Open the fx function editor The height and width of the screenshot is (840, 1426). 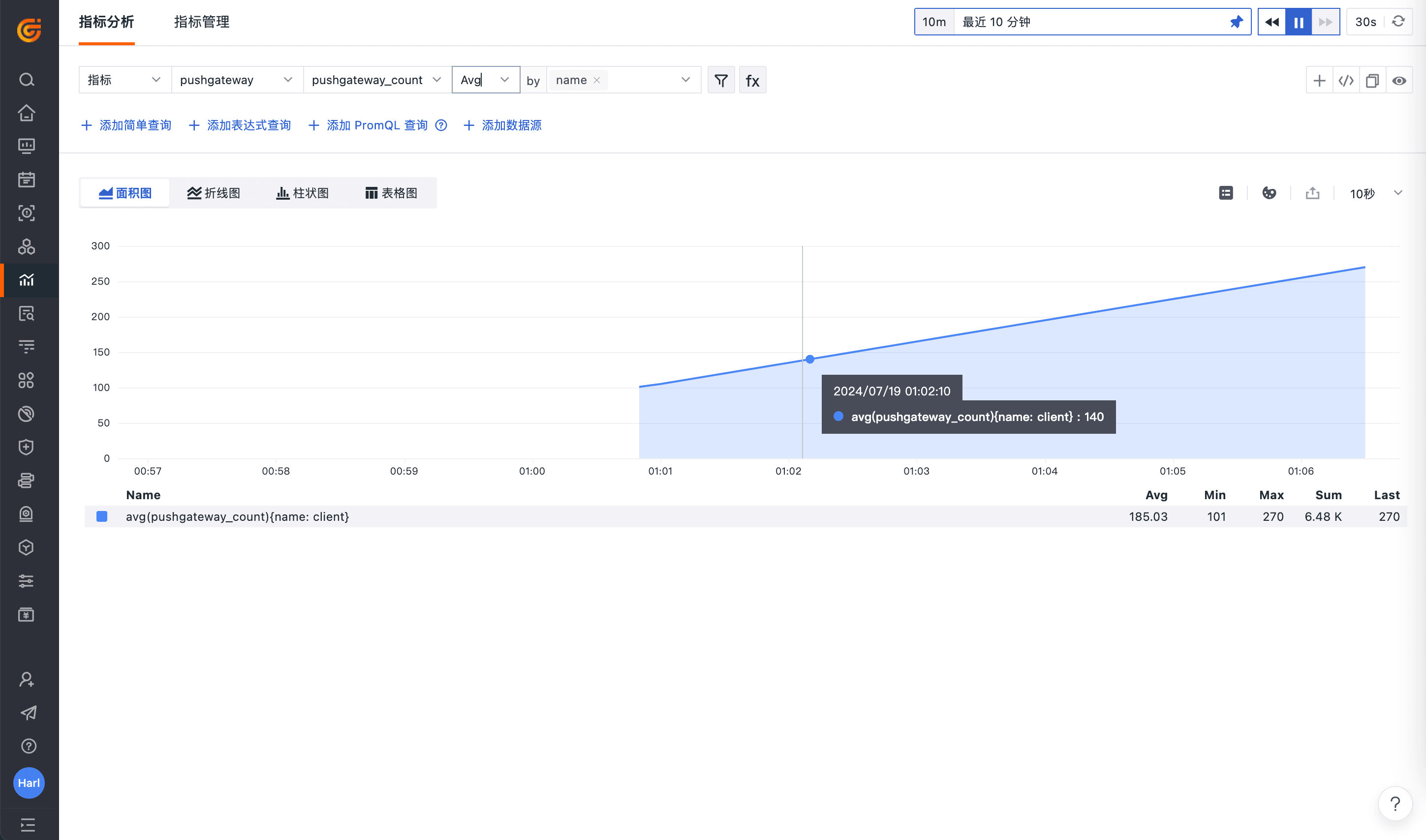tap(752, 80)
